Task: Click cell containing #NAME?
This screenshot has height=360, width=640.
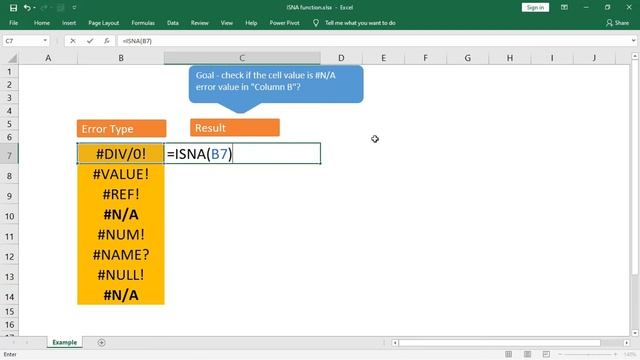Action: 121,255
